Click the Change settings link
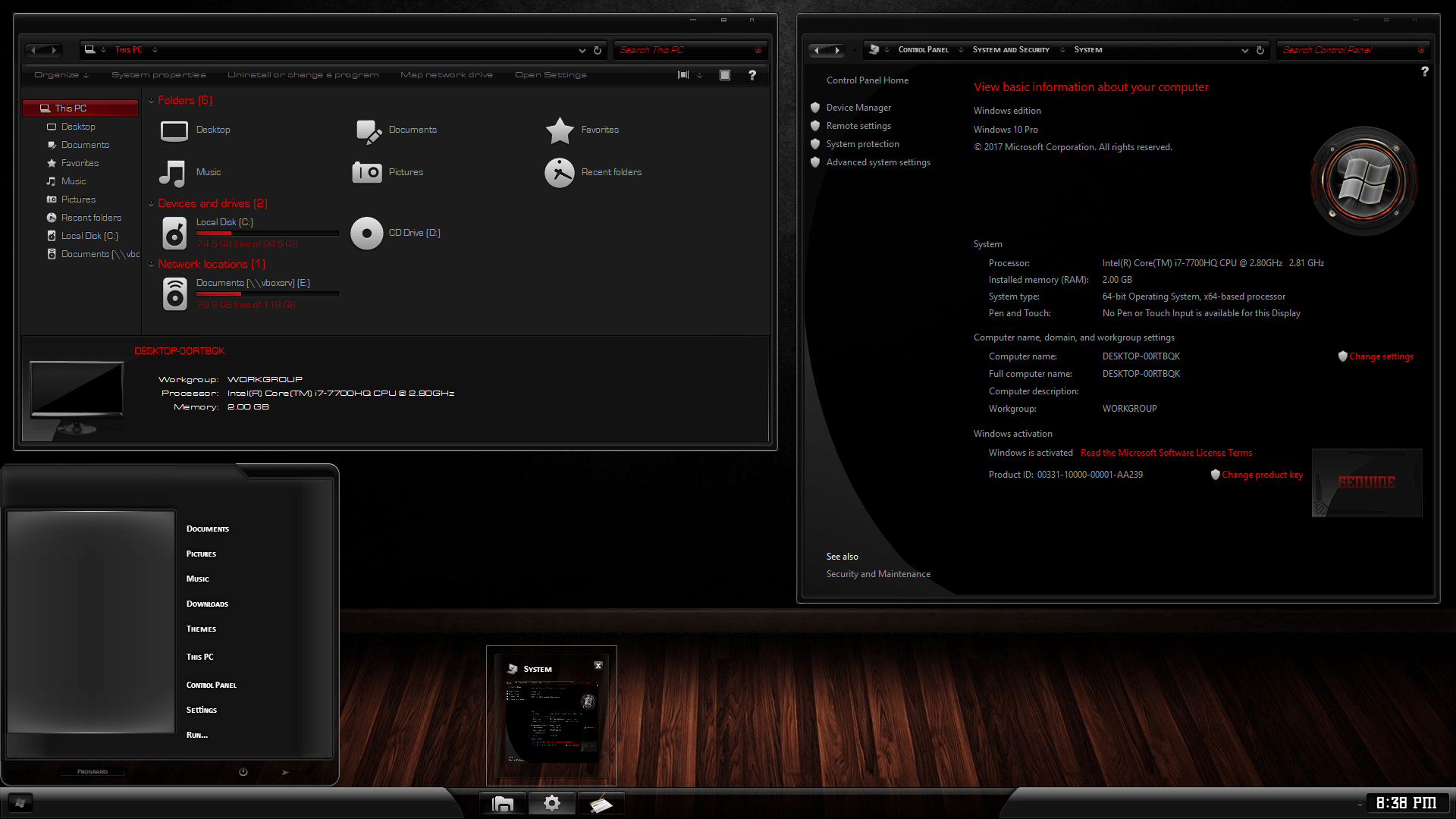Viewport: 1456px width, 819px height. click(x=1382, y=356)
